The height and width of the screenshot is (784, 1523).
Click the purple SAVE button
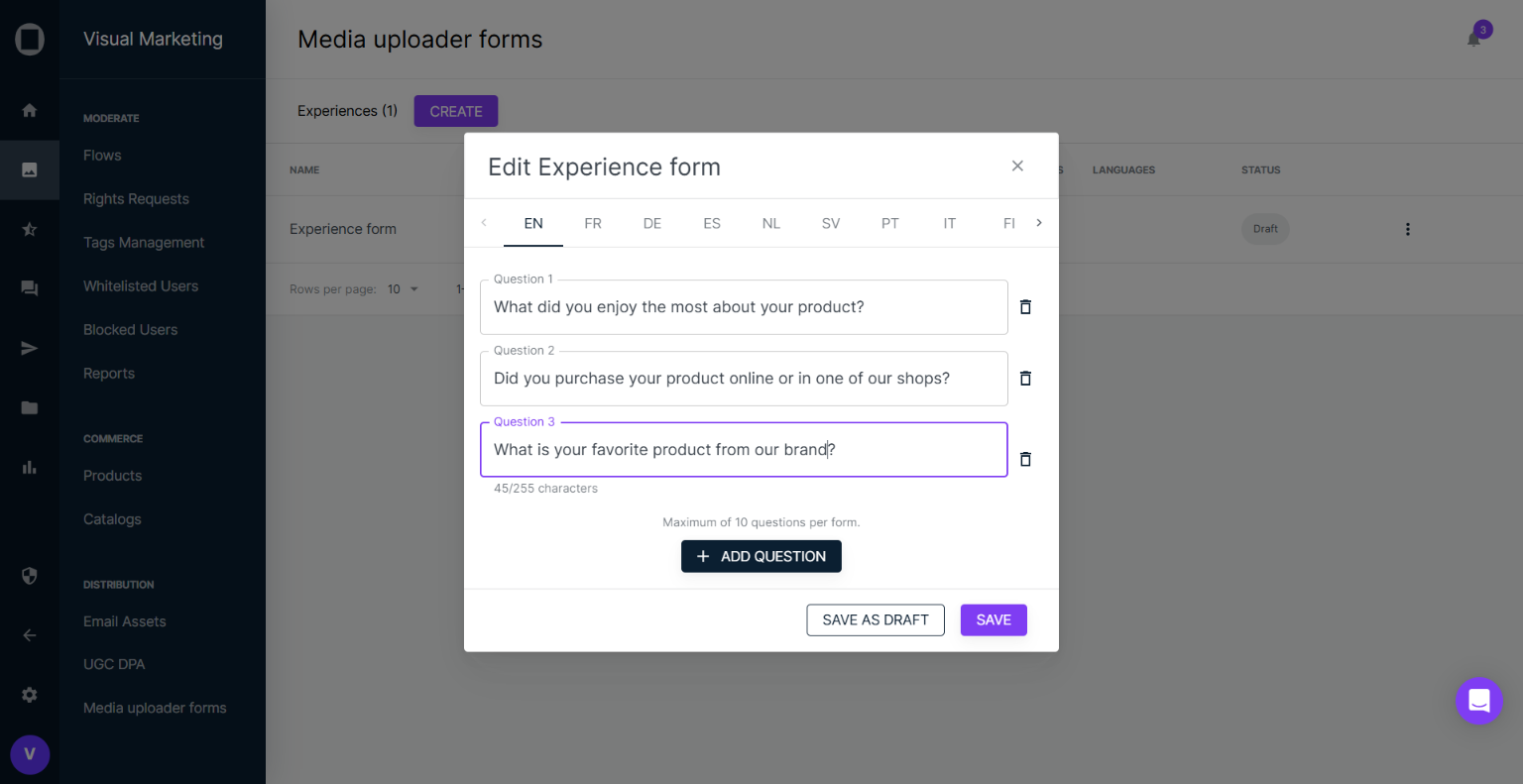(x=994, y=619)
